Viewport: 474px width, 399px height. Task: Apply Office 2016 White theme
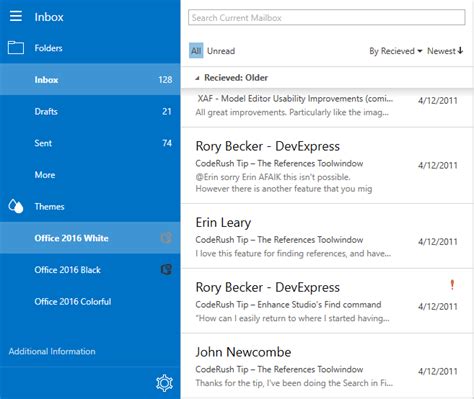click(90, 238)
